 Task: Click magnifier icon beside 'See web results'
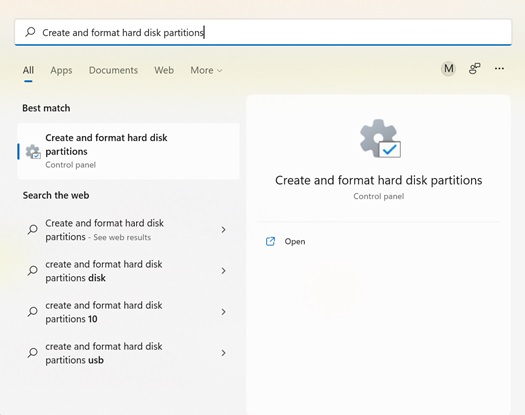point(32,230)
